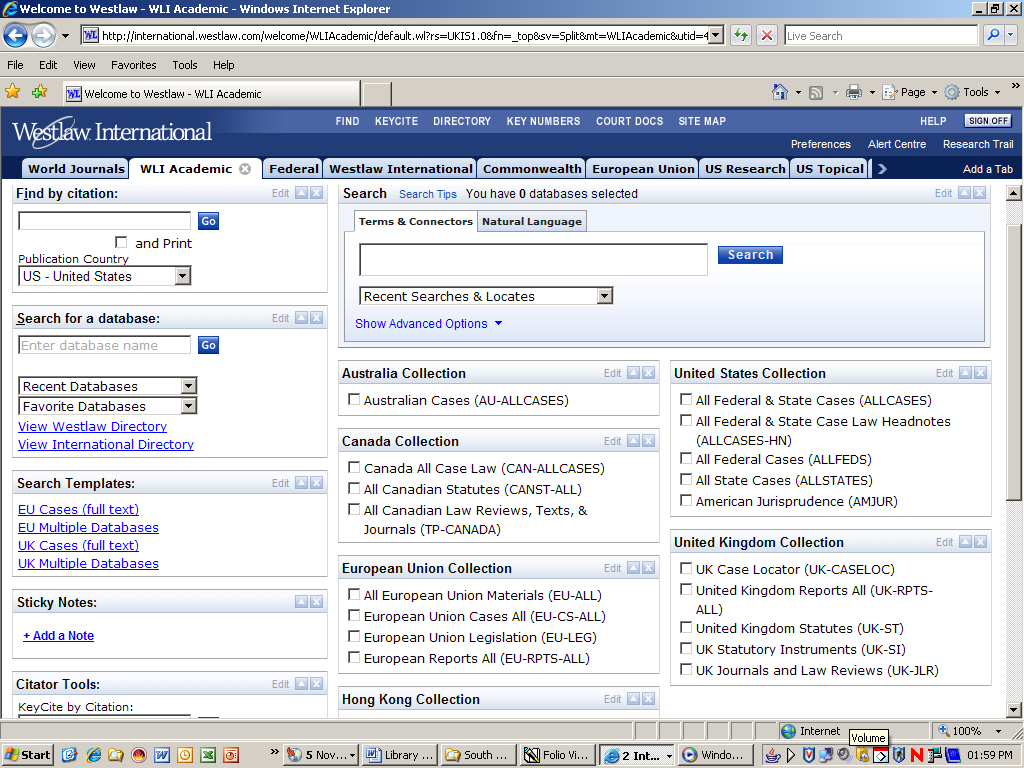Open the IE Tools toolbar dropdown
This screenshot has width=1024, height=768.
point(973,92)
